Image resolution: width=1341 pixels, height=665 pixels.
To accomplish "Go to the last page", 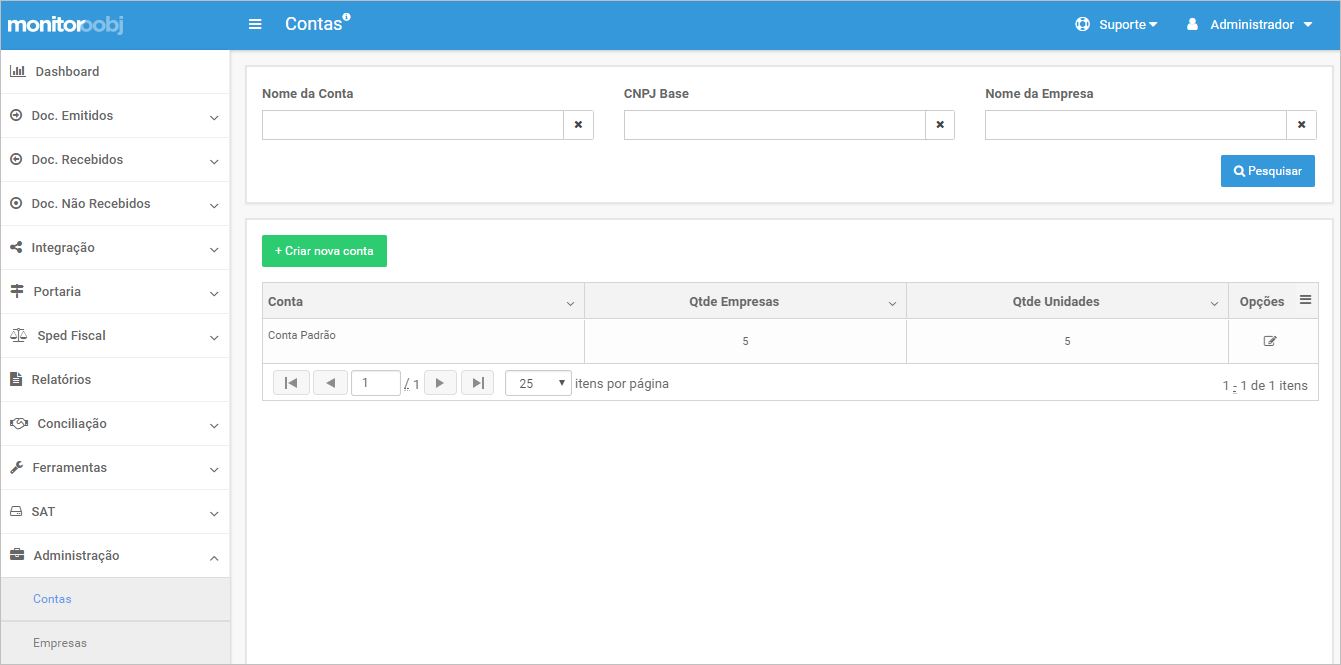I will point(478,383).
